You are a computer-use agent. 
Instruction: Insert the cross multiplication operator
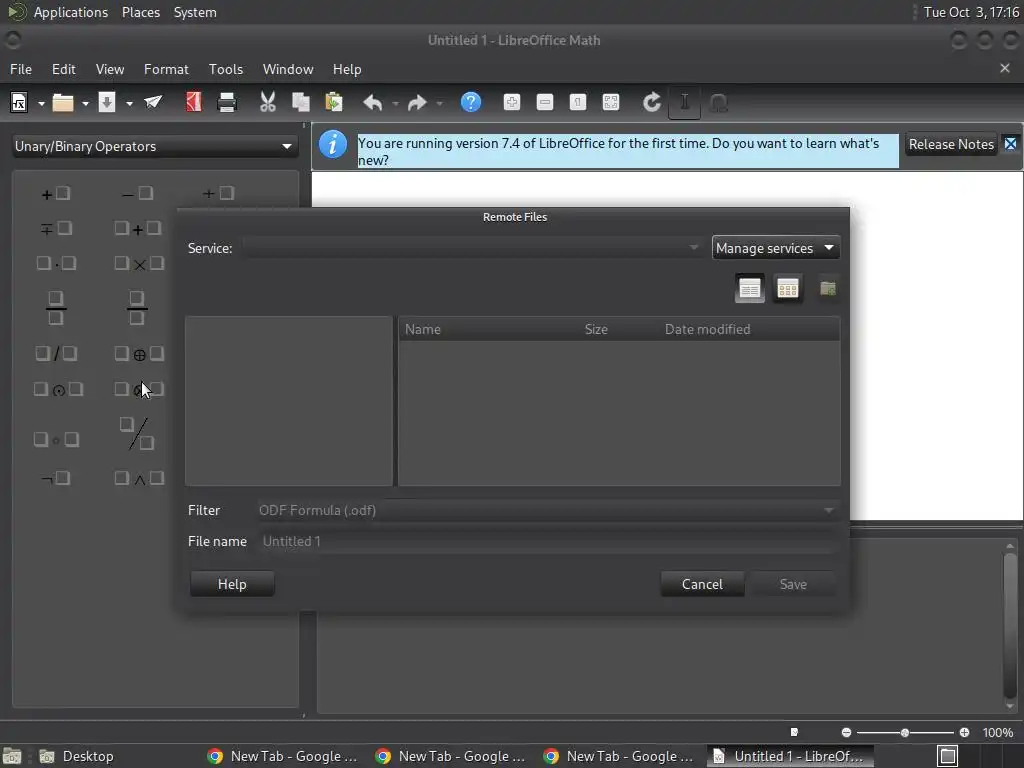point(138,263)
